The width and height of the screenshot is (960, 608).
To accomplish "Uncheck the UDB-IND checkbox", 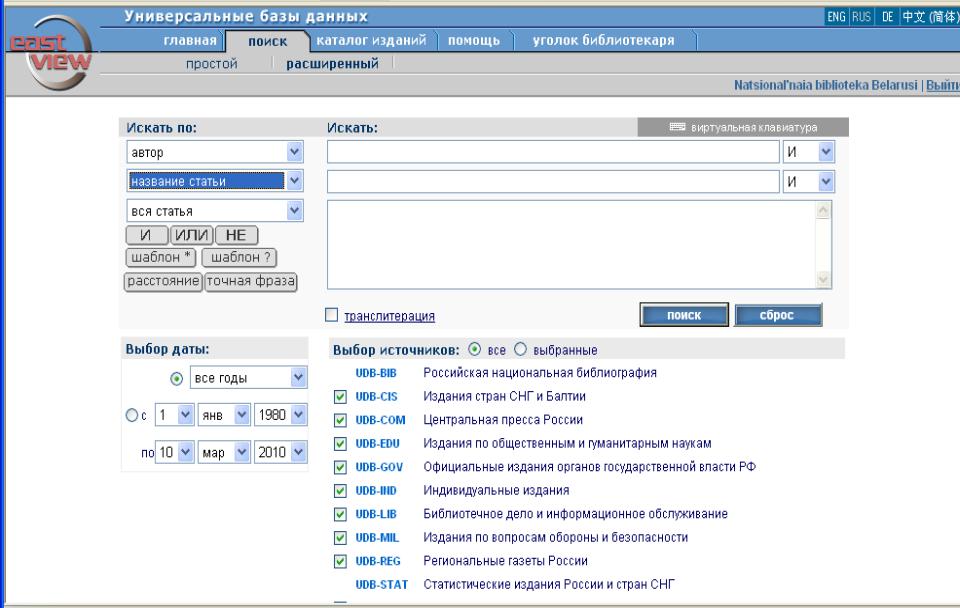I will [340, 490].
